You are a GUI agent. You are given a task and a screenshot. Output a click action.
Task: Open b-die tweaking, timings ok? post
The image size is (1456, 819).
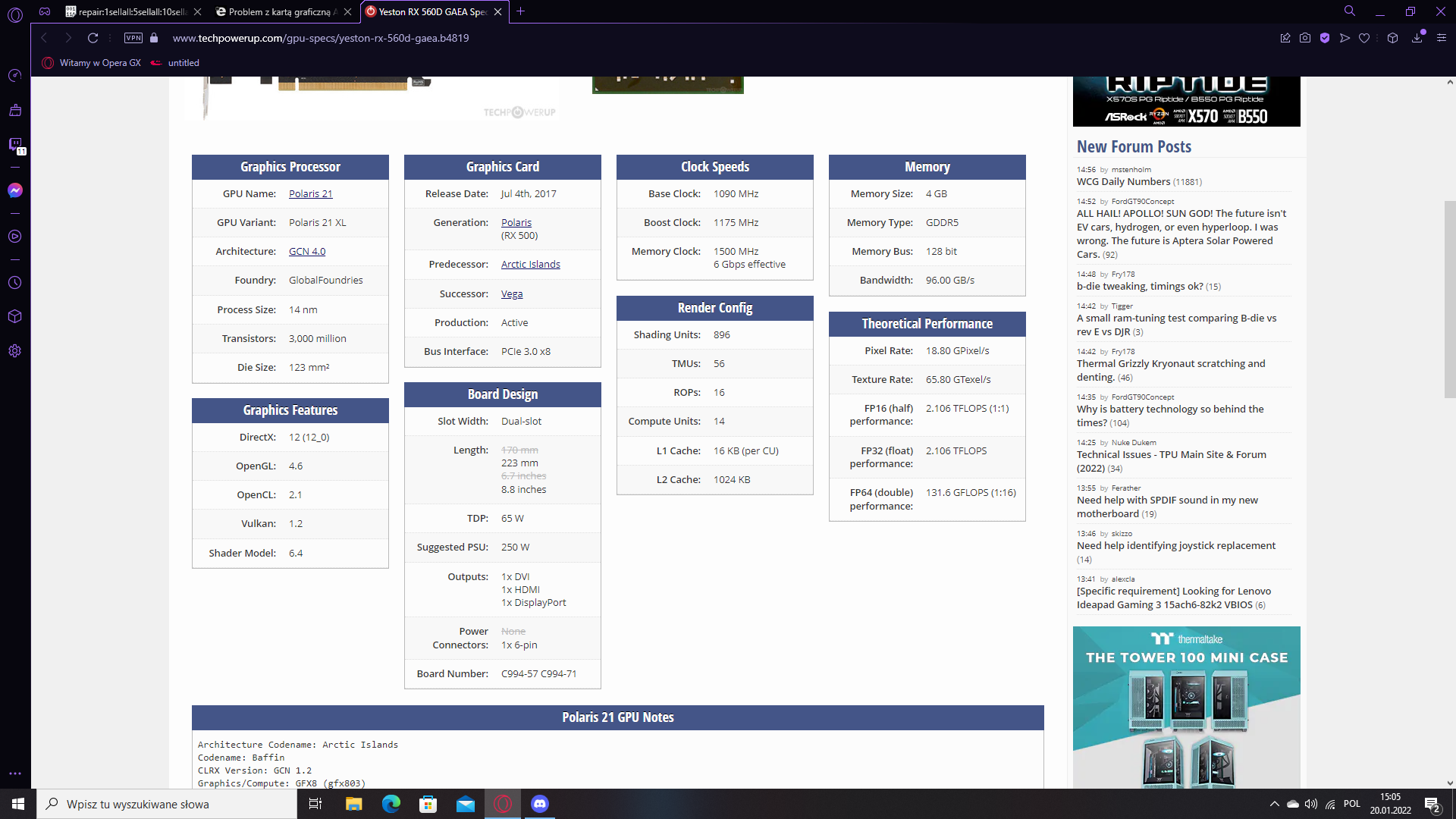(1140, 287)
